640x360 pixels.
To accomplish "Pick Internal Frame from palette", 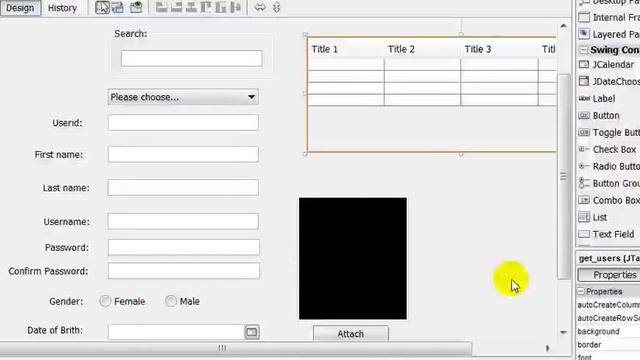I will (609, 17).
